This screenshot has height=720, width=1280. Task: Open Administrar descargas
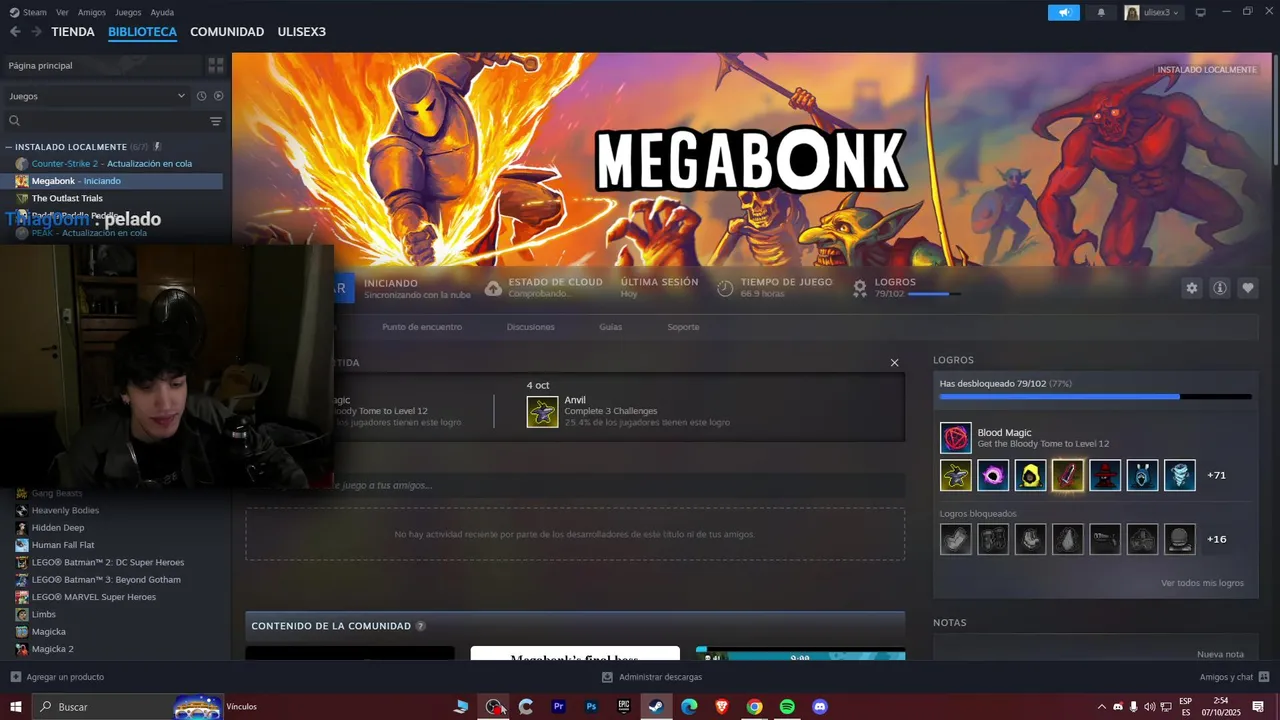(x=652, y=677)
